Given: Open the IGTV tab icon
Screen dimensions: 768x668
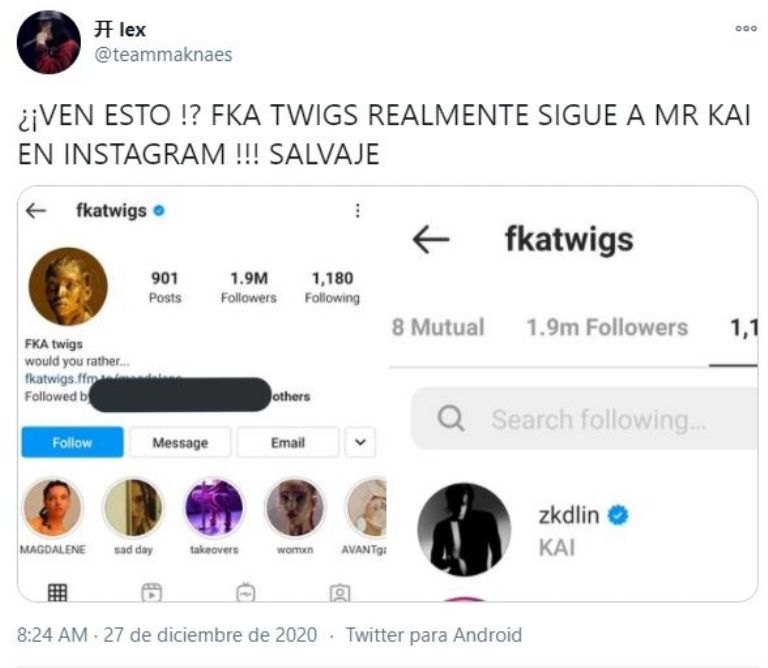Looking at the screenshot, I should tap(245, 593).
